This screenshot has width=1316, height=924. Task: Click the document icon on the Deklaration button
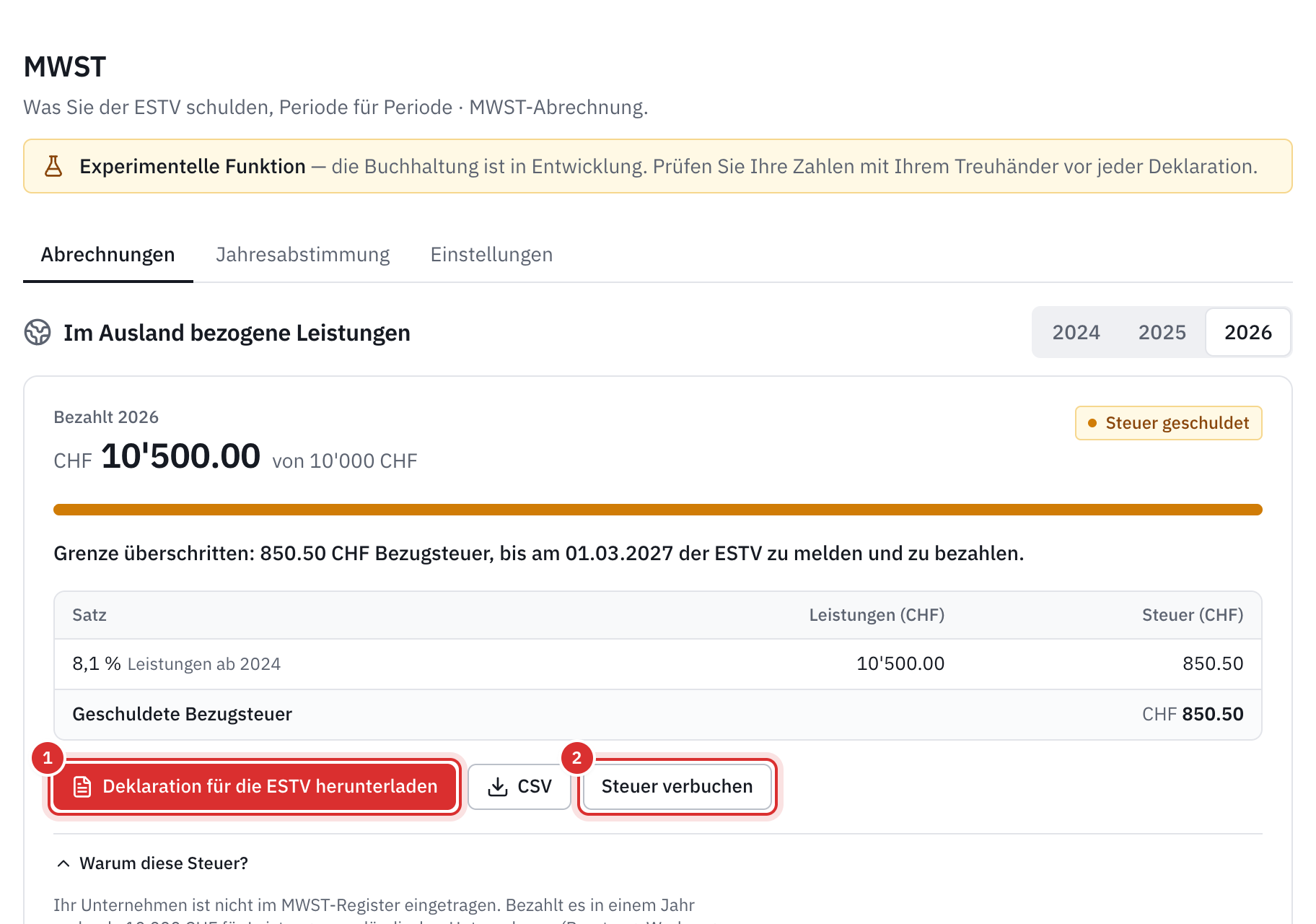82,787
